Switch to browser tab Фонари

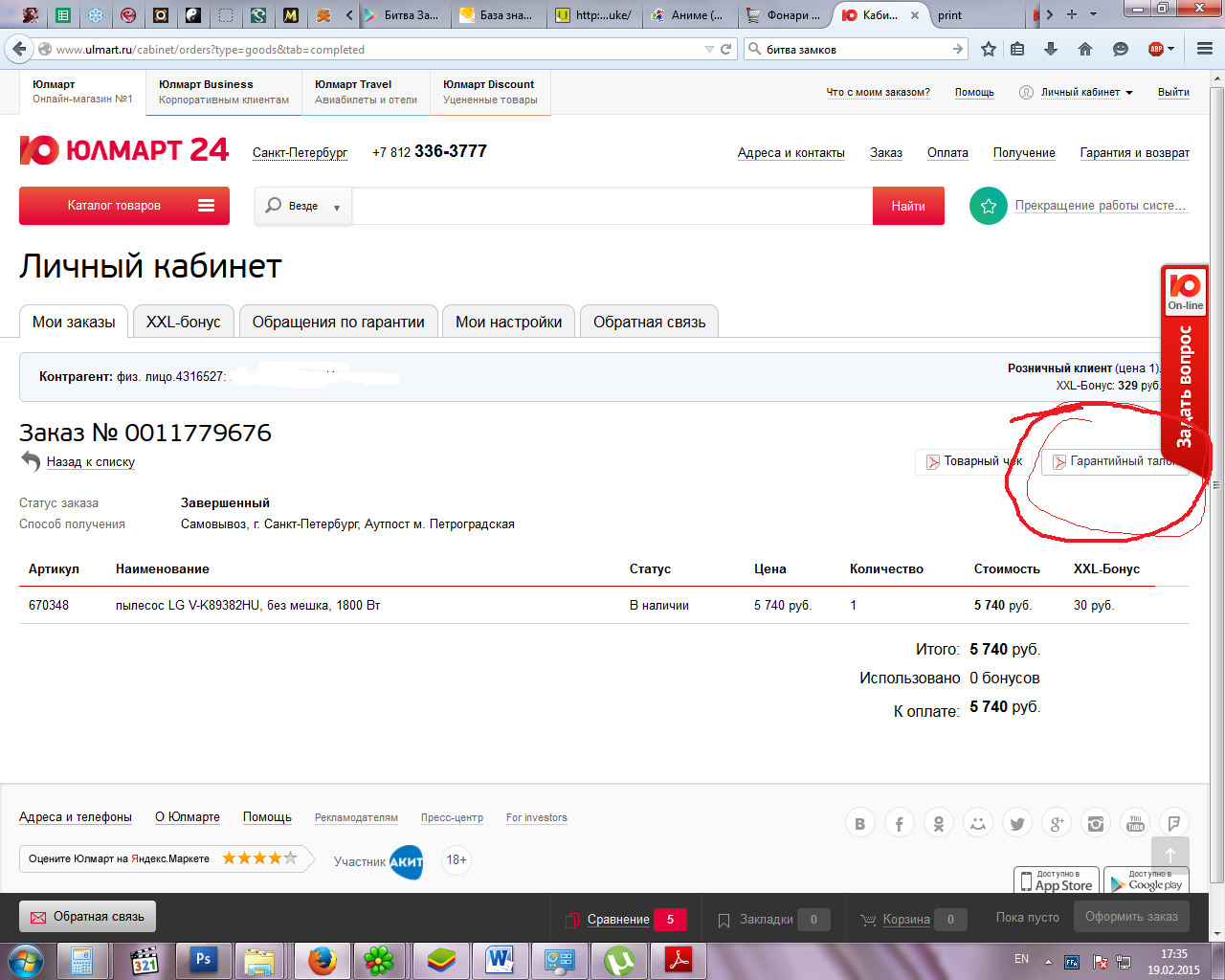tap(784, 14)
